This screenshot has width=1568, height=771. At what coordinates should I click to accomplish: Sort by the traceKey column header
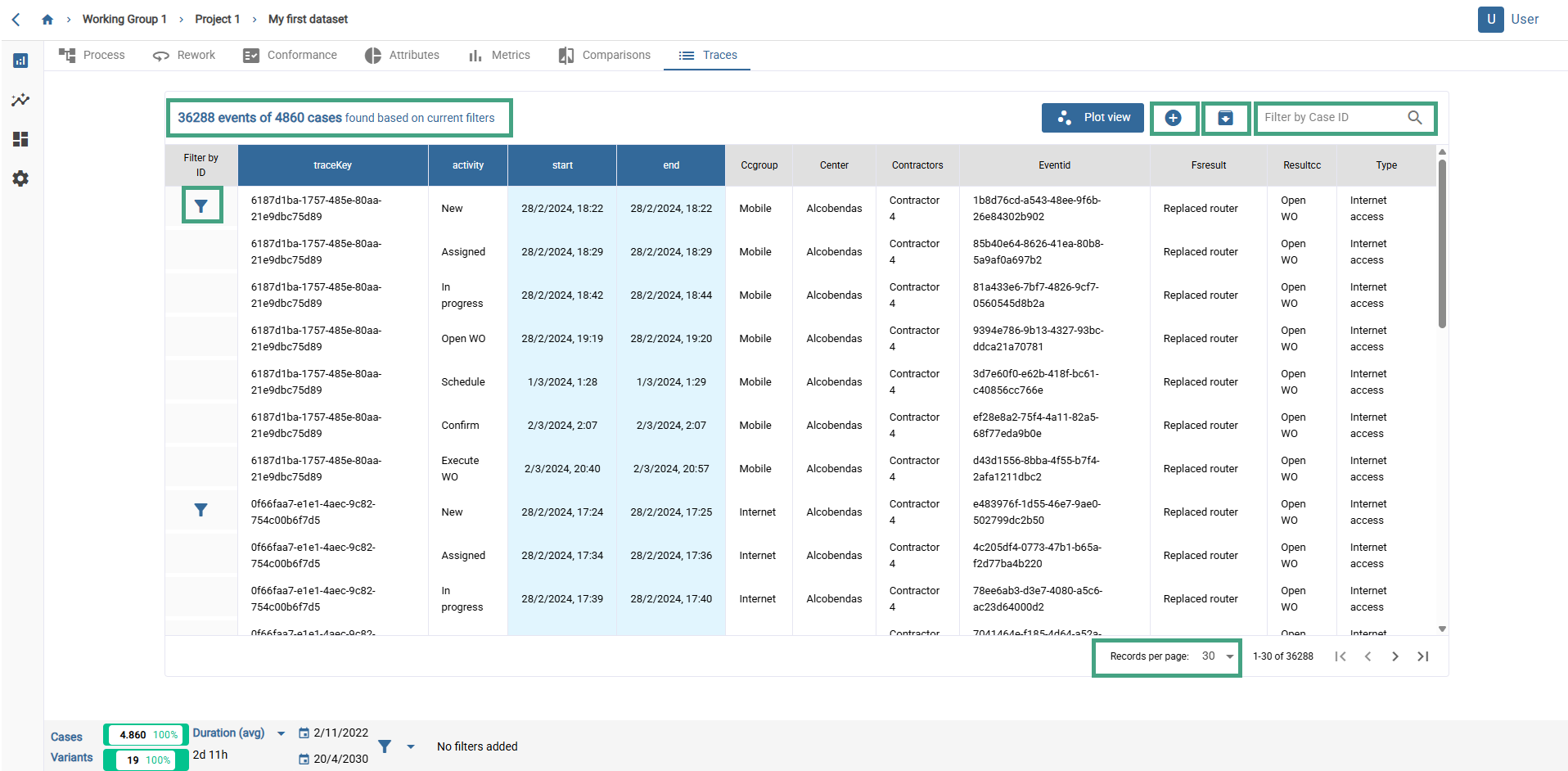(x=332, y=165)
